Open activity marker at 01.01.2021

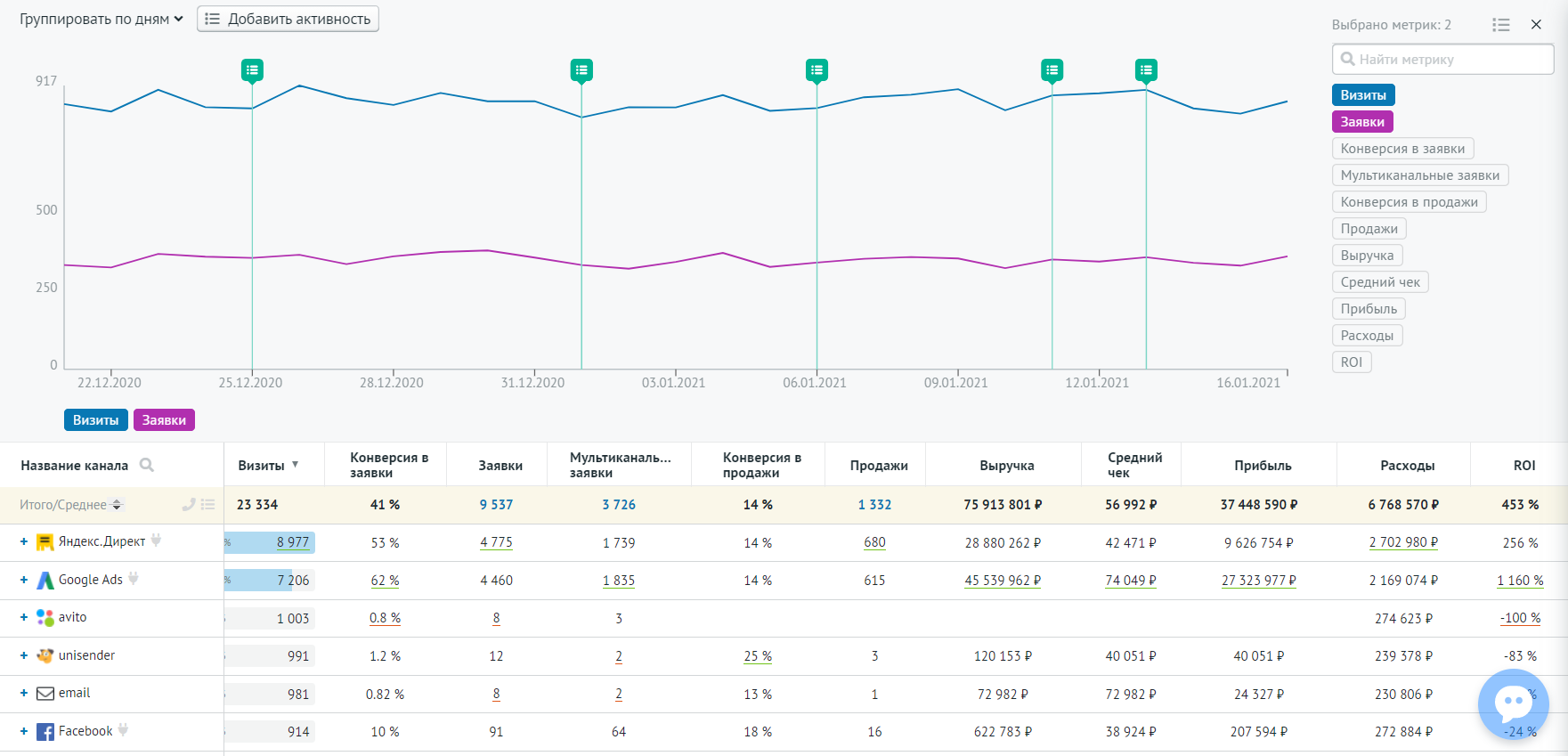coord(581,69)
